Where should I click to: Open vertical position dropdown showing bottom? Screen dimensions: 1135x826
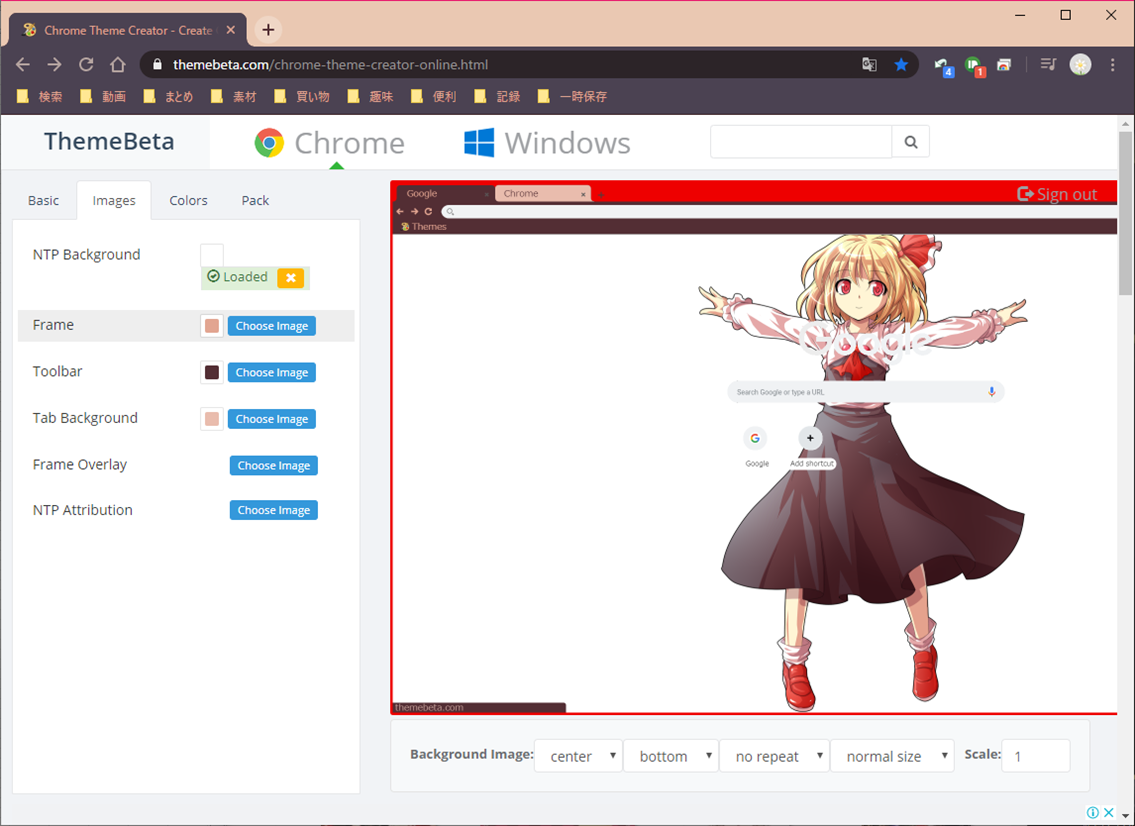[671, 756]
